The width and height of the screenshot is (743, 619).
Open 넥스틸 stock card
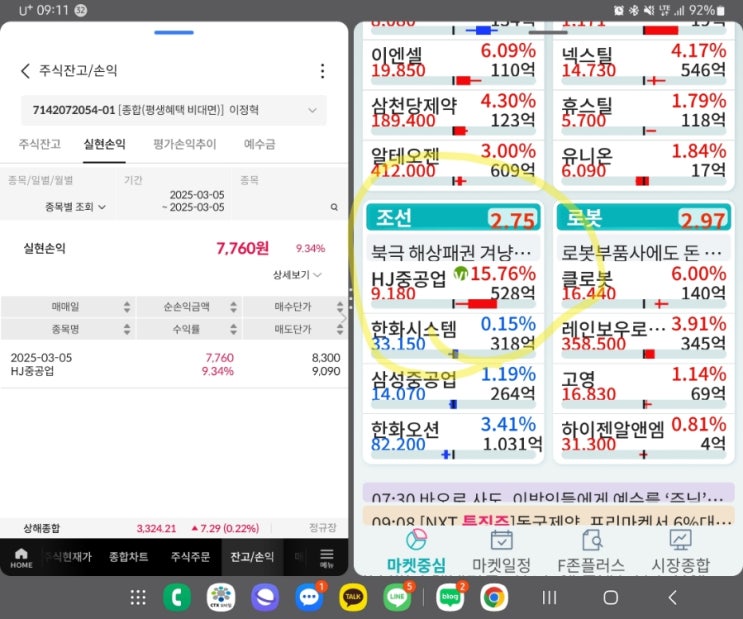pyautogui.click(x=643, y=64)
